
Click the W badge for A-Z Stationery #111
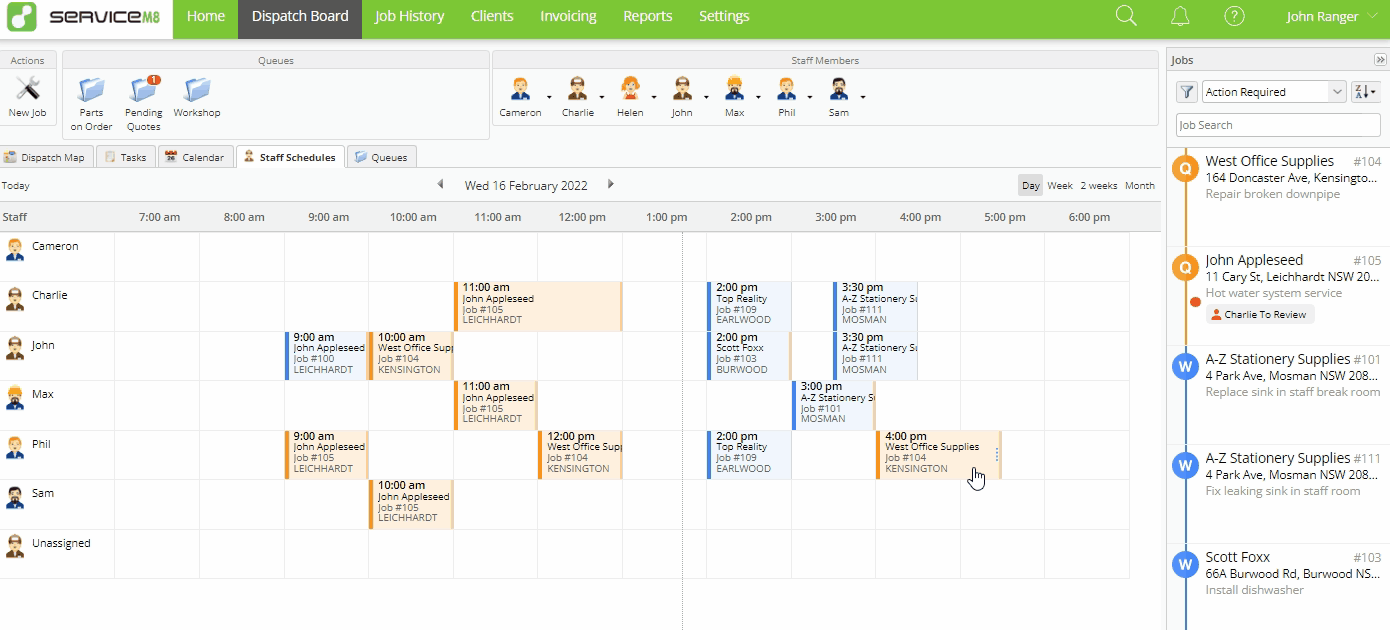[x=1185, y=466]
